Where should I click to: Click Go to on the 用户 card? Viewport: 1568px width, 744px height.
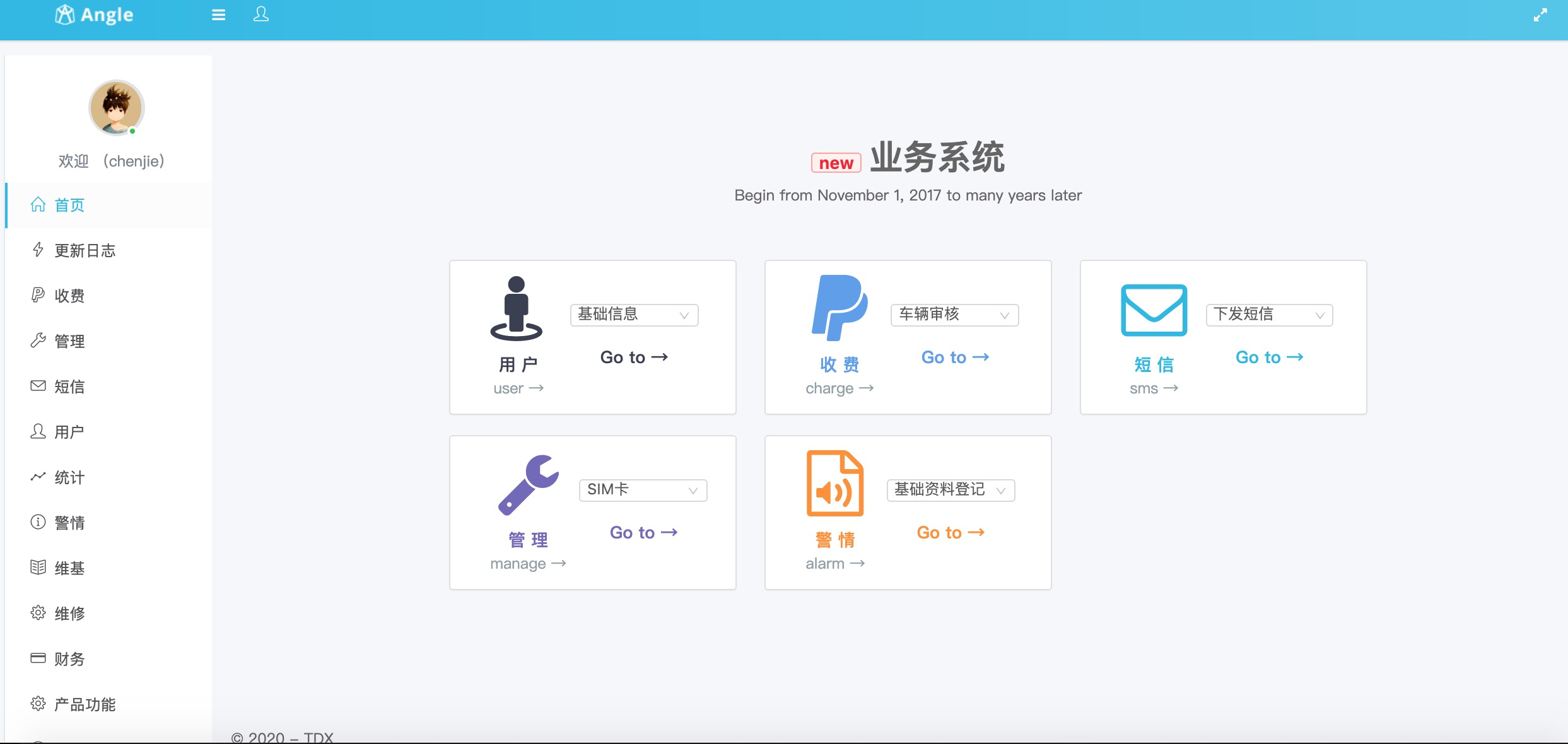pos(633,357)
